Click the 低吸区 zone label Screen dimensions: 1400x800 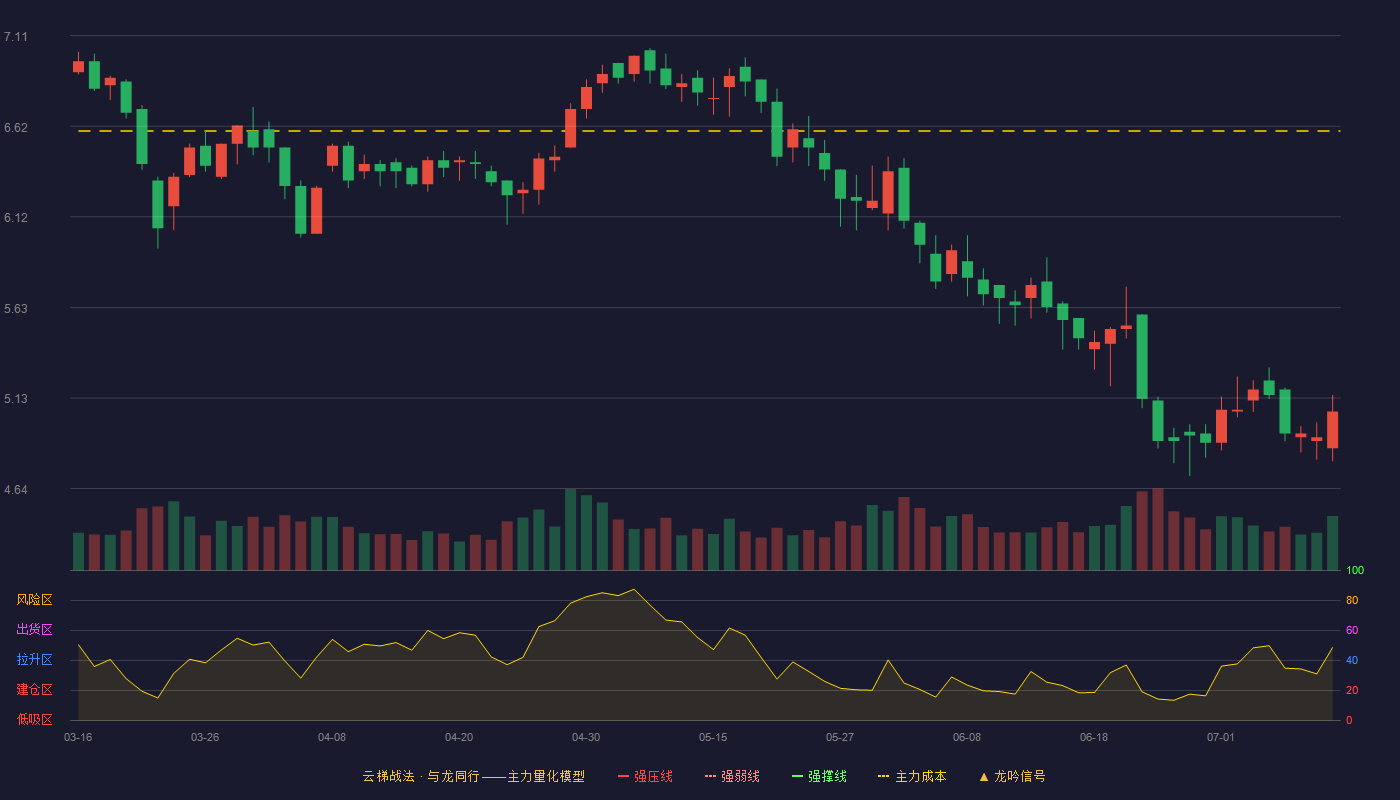click(x=34, y=719)
